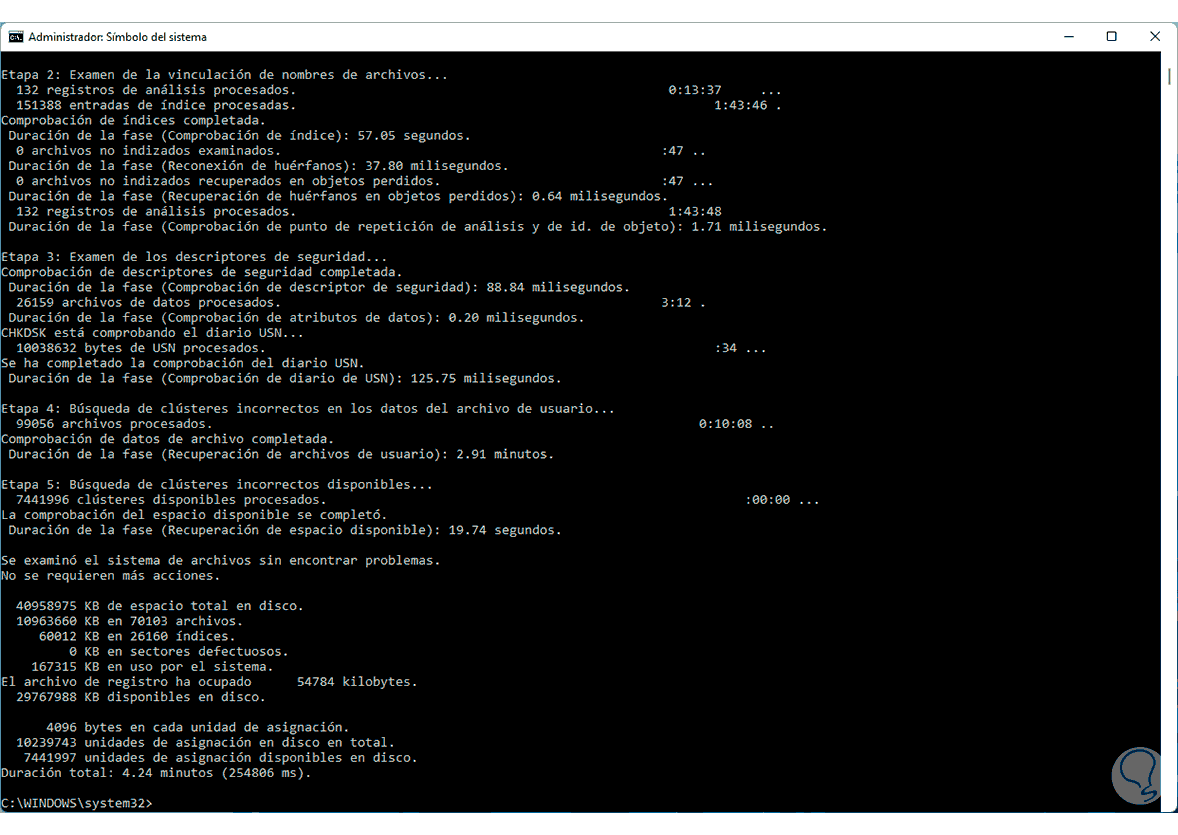The height and width of the screenshot is (835, 1178).
Task: Click '10239743 unidades de asignación en disco' line
Action: click(205, 743)
